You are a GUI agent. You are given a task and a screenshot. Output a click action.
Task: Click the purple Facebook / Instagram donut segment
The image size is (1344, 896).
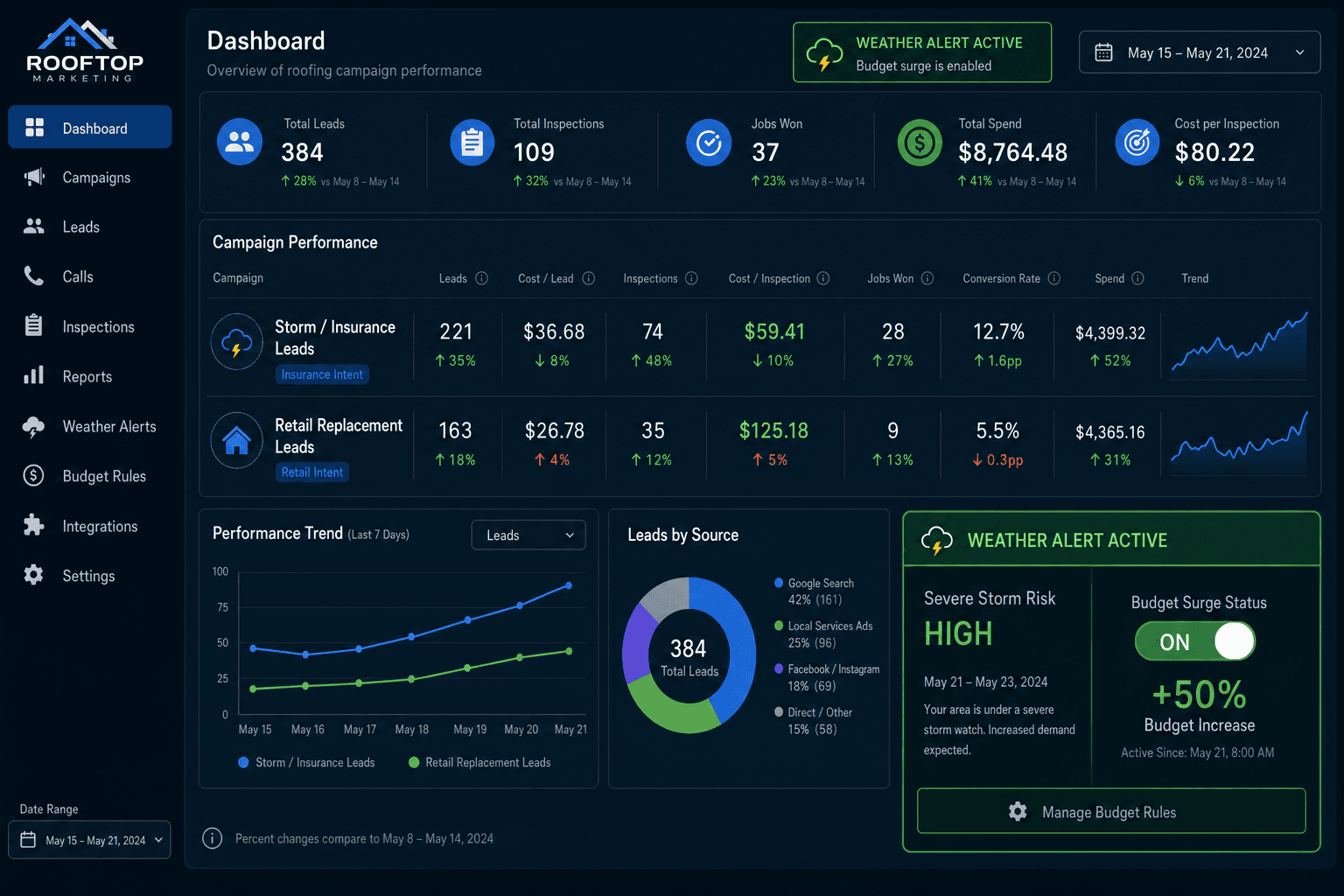(635, 643)
